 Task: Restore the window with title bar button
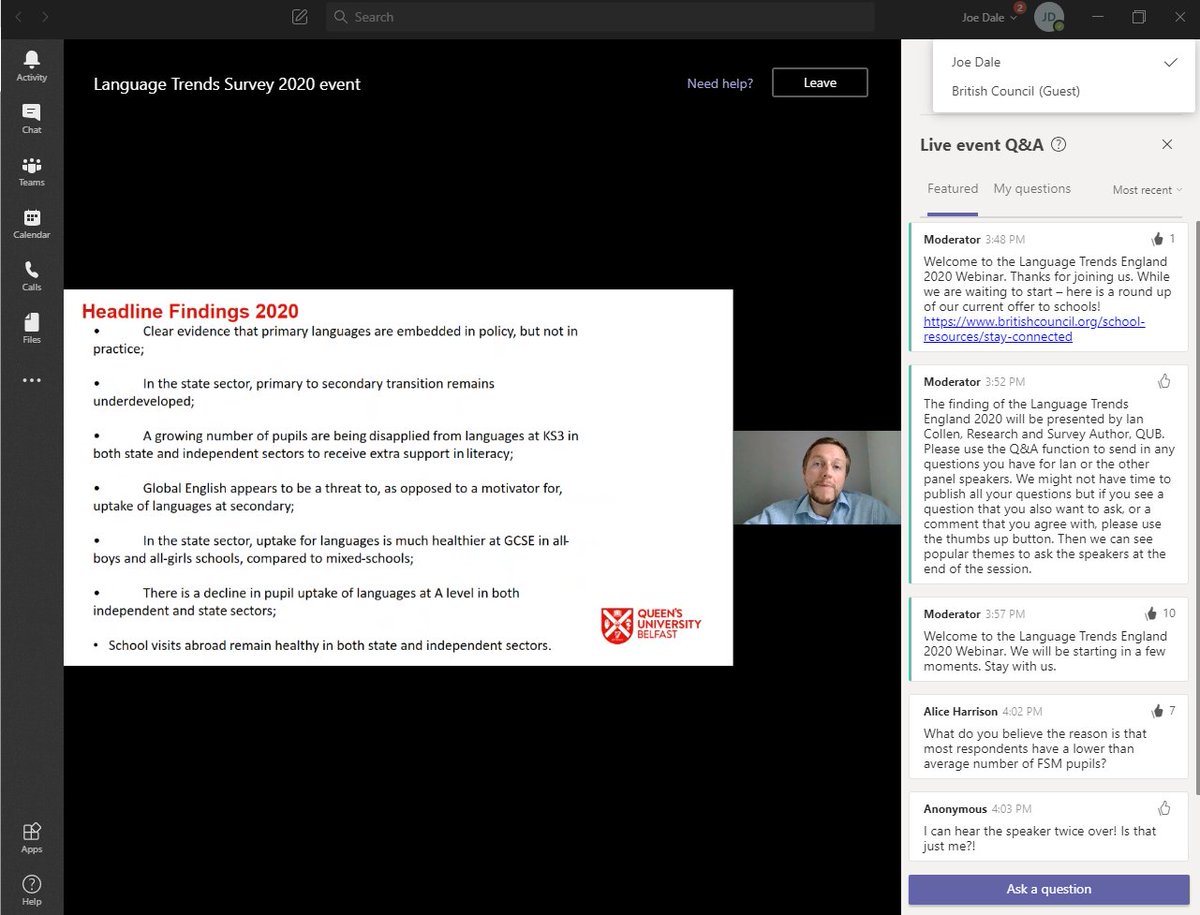[1139, 17]
